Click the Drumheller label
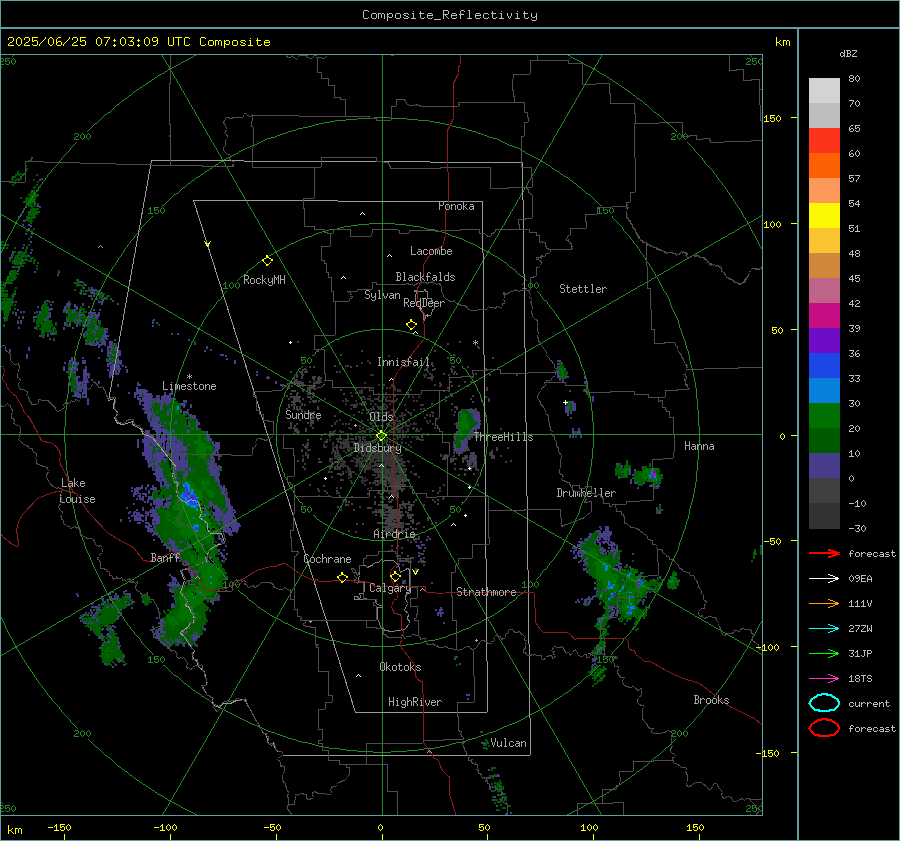 [586, 493]
